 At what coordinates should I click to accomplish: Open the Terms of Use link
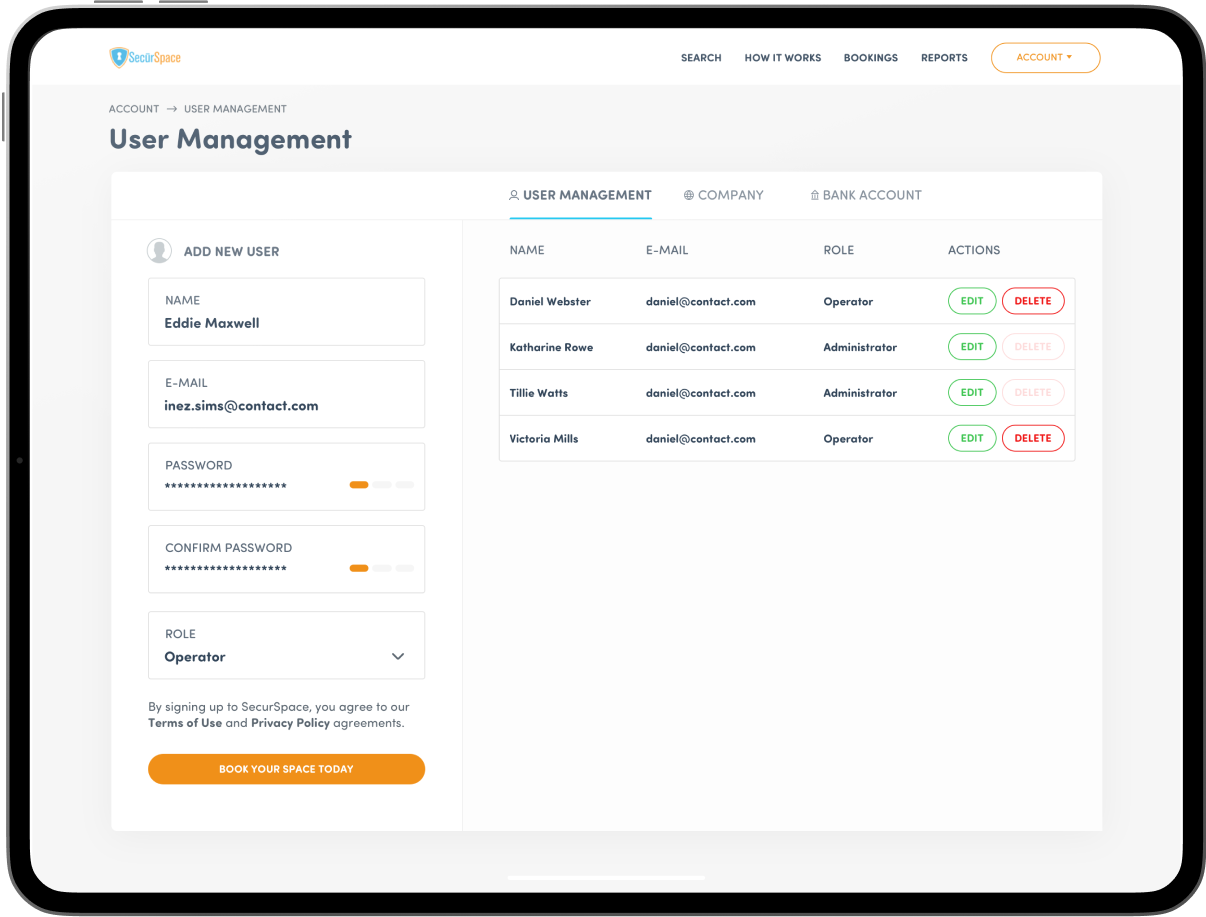(x=185, y=723)
